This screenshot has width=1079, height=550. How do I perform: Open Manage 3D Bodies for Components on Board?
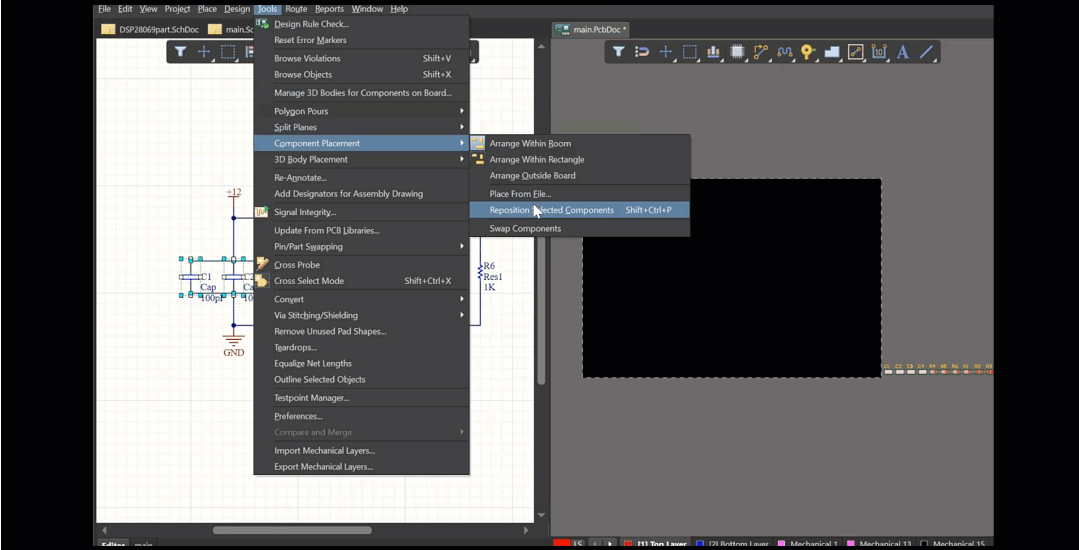(x=361, y=92)
